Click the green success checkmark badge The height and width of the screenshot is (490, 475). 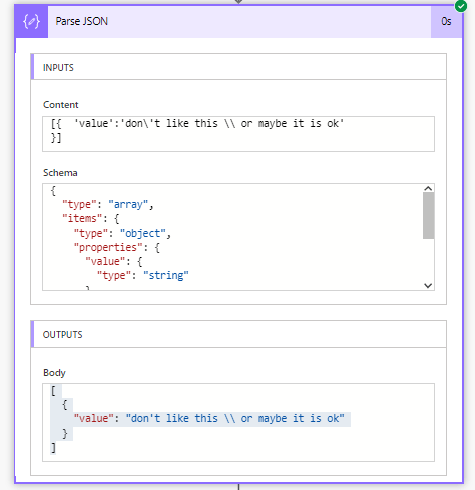[461, 6]
